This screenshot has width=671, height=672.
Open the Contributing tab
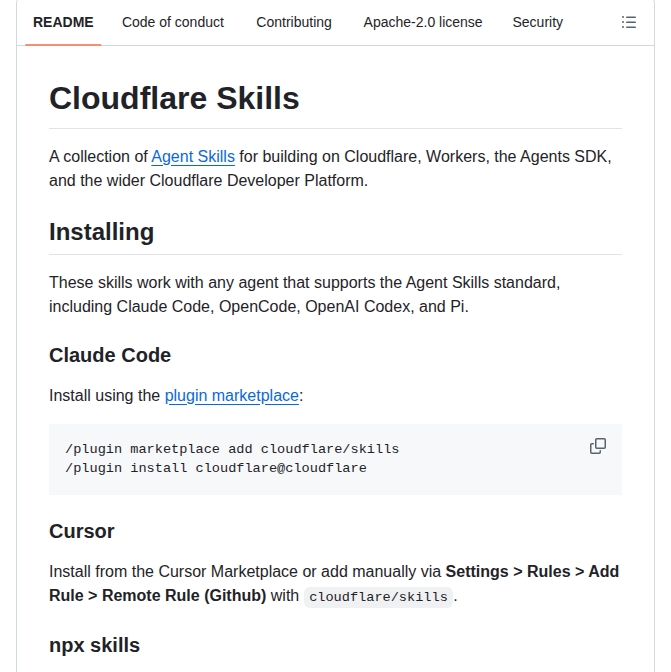294,22
